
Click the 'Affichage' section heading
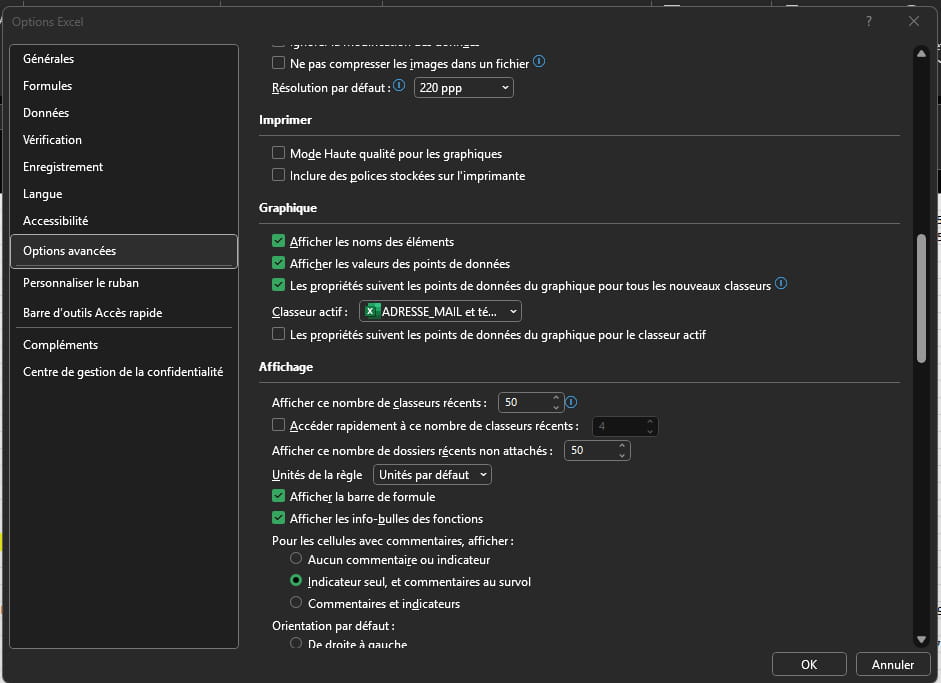[x=286, y=367]
